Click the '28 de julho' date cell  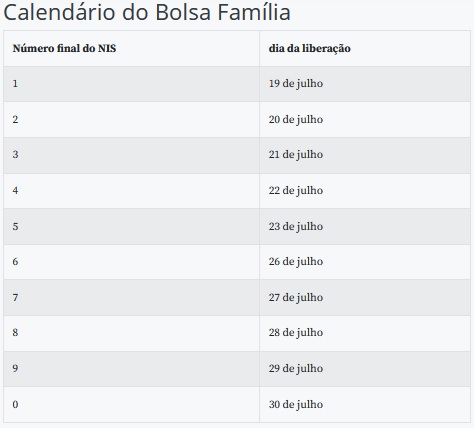(x=365, y=333)
